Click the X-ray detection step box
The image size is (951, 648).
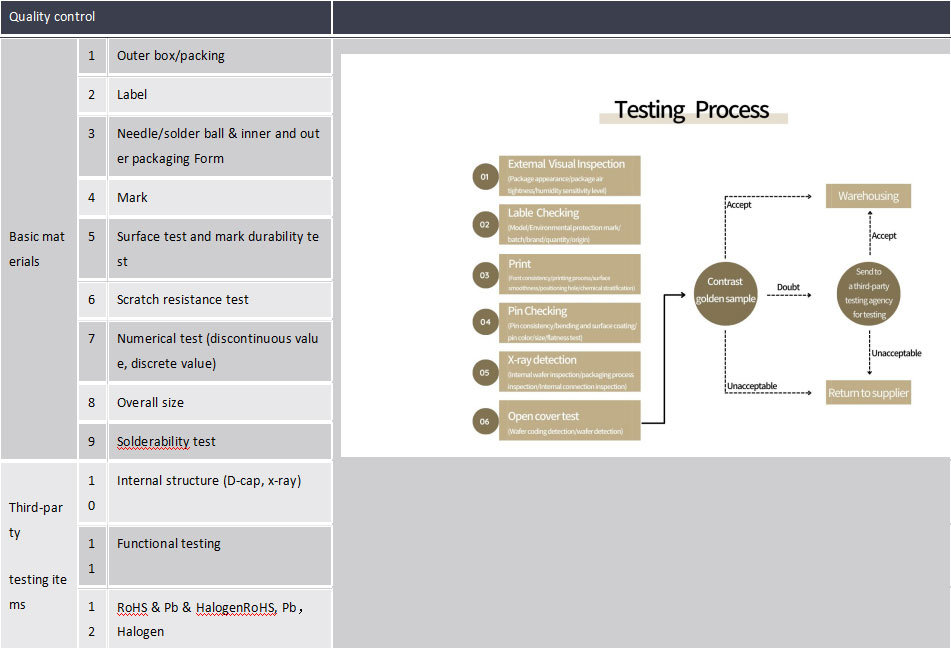pos(570,371)
